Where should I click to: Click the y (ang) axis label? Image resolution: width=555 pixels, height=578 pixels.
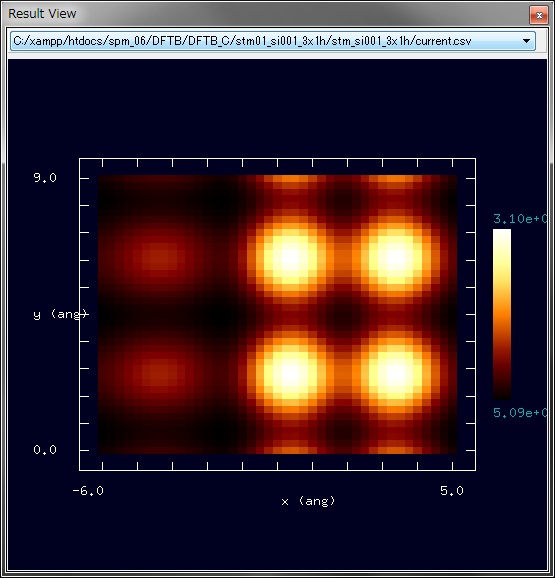(60, 314)
